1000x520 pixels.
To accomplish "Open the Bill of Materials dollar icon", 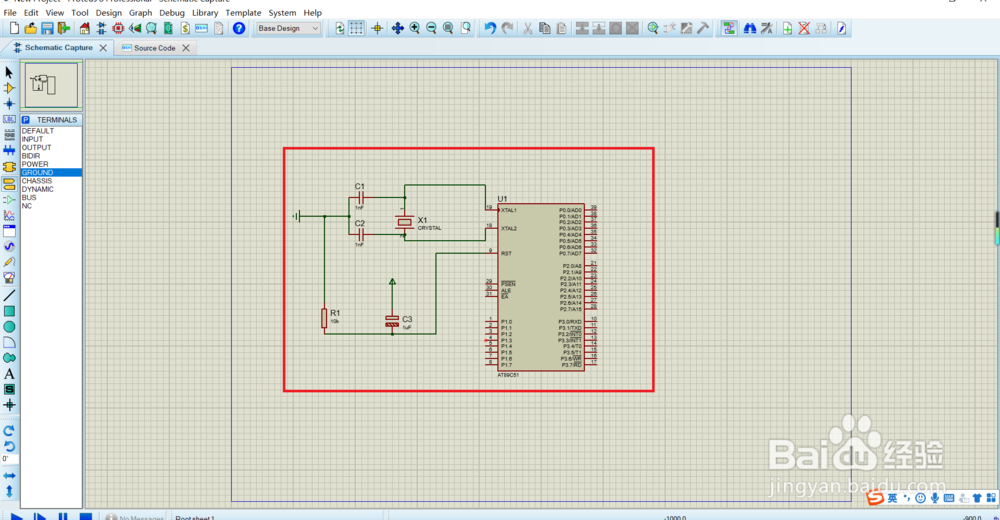I will pyautogui.click(x=185, y=28).
